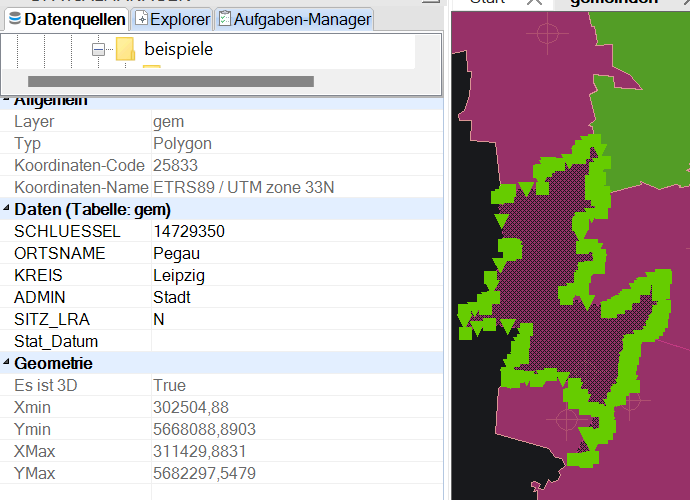690x500 pixels.
Task: Collapse the beispiele folder node
Action: 98,49
